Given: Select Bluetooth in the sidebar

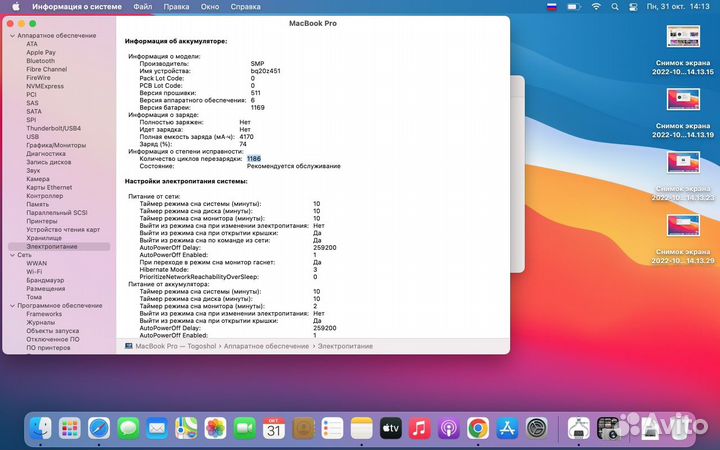Looking at the screenshot, I should click(40, 61).
